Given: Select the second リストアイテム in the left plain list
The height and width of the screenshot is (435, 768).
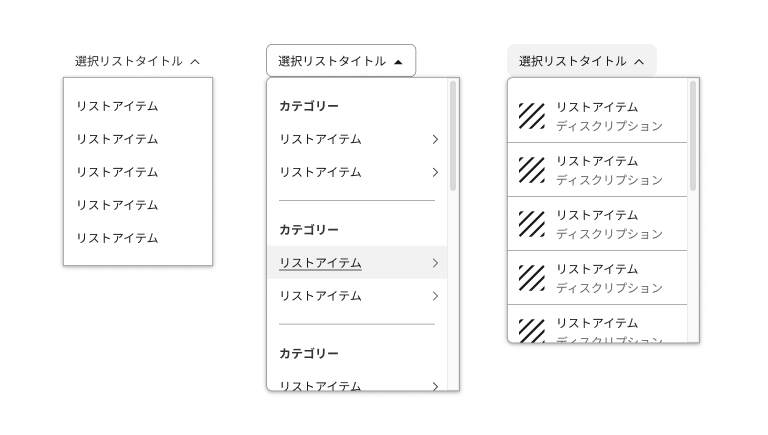Looking at the screenshot, I should 117,139.
